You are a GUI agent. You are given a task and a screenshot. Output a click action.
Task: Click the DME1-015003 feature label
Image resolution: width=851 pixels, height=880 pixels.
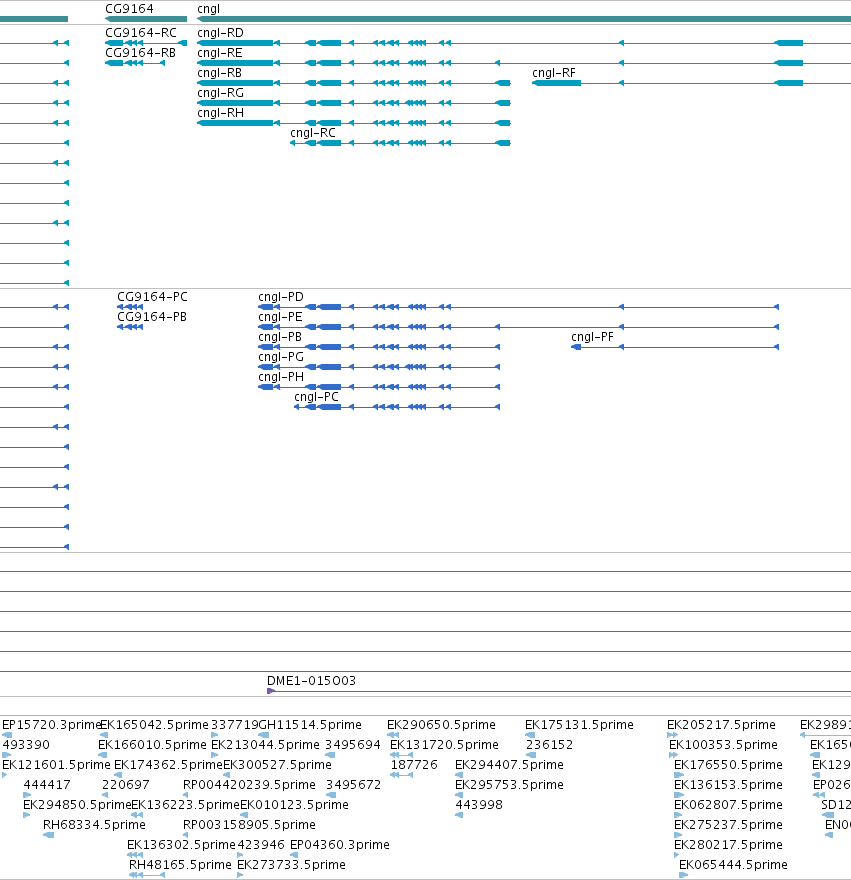[x=312, y=681]
